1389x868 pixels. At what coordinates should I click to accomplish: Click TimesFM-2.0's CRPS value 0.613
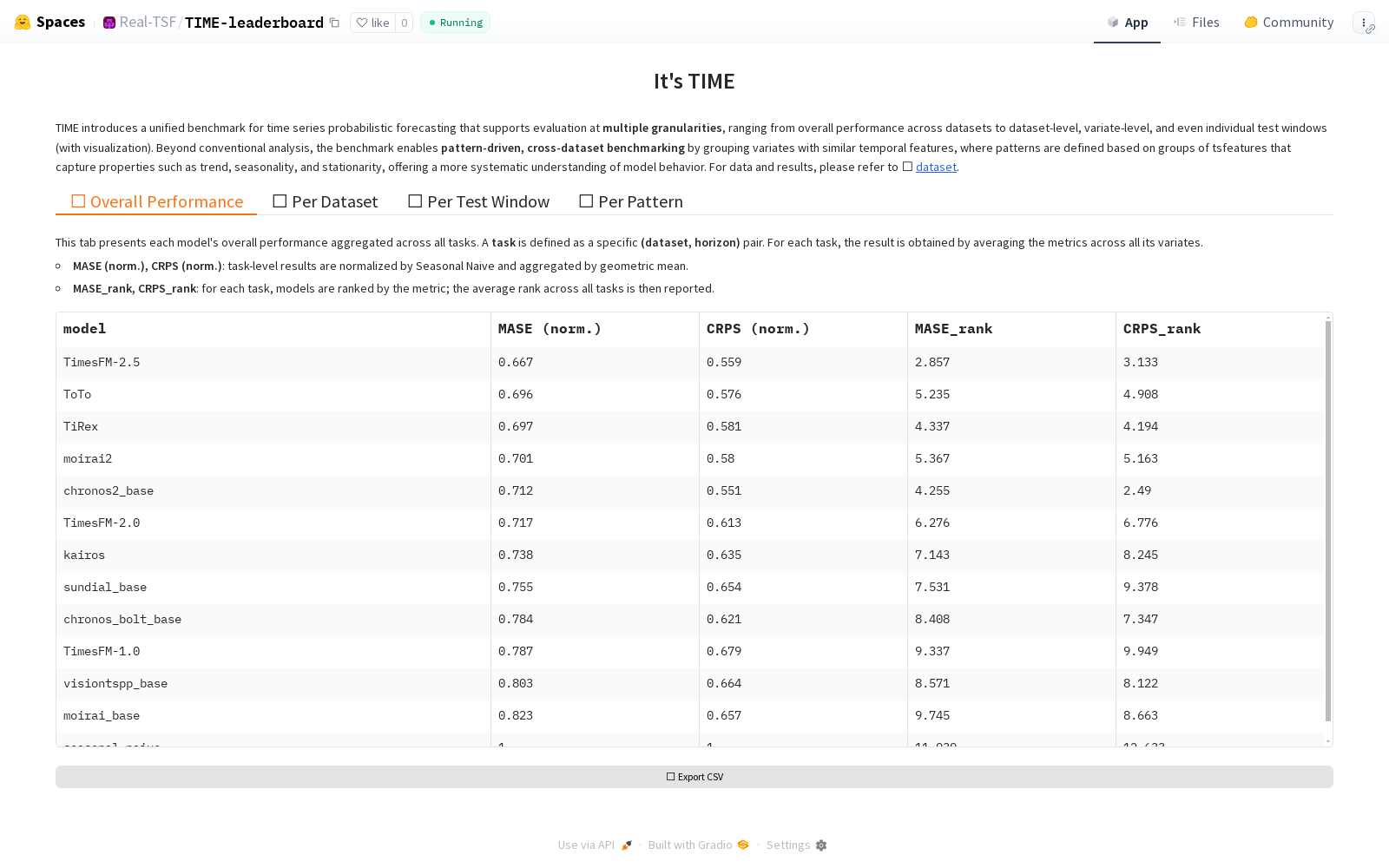click(803, 523)
